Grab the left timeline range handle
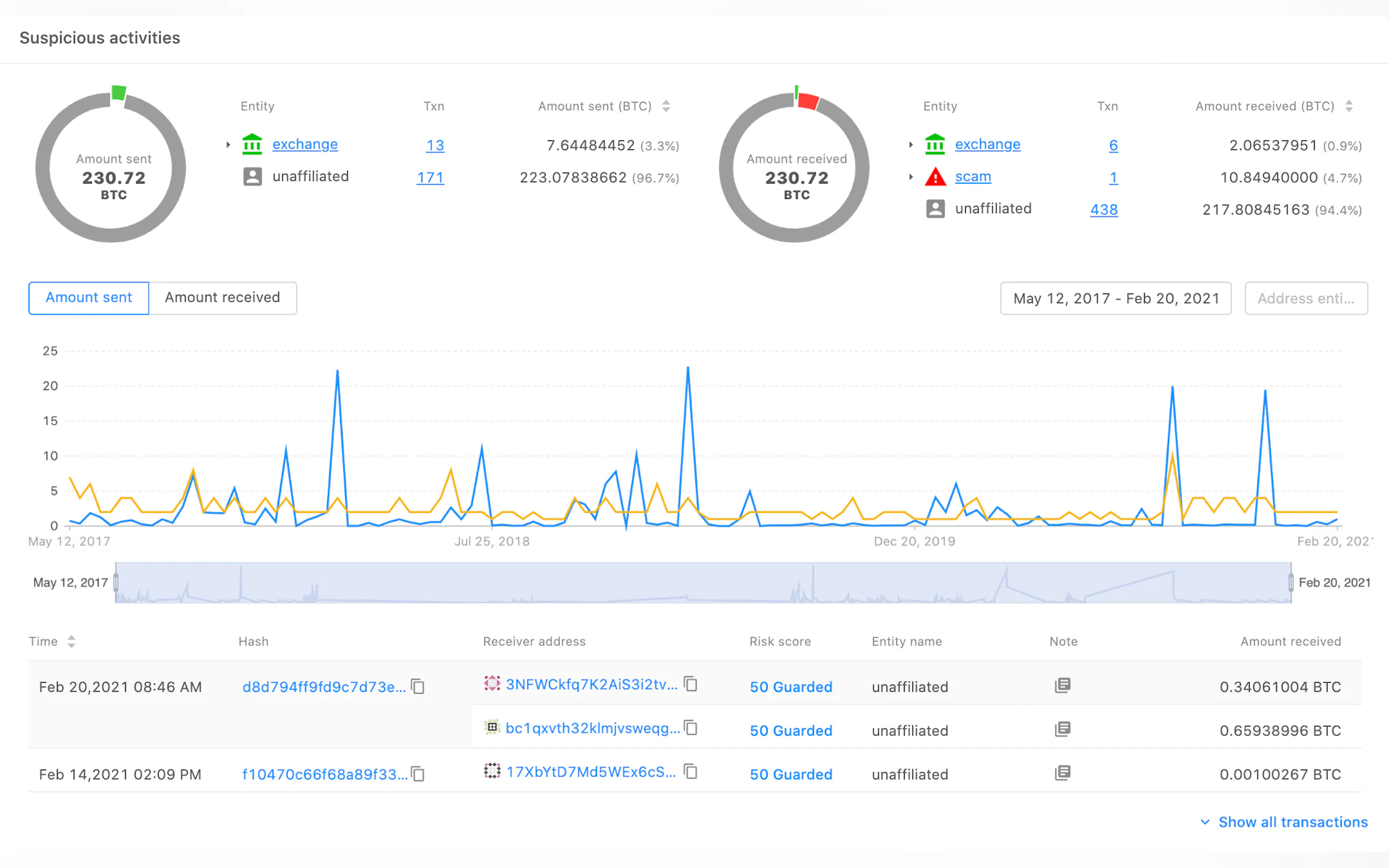The height and width of the screenshot is (868, 1389). click(116, 583)
